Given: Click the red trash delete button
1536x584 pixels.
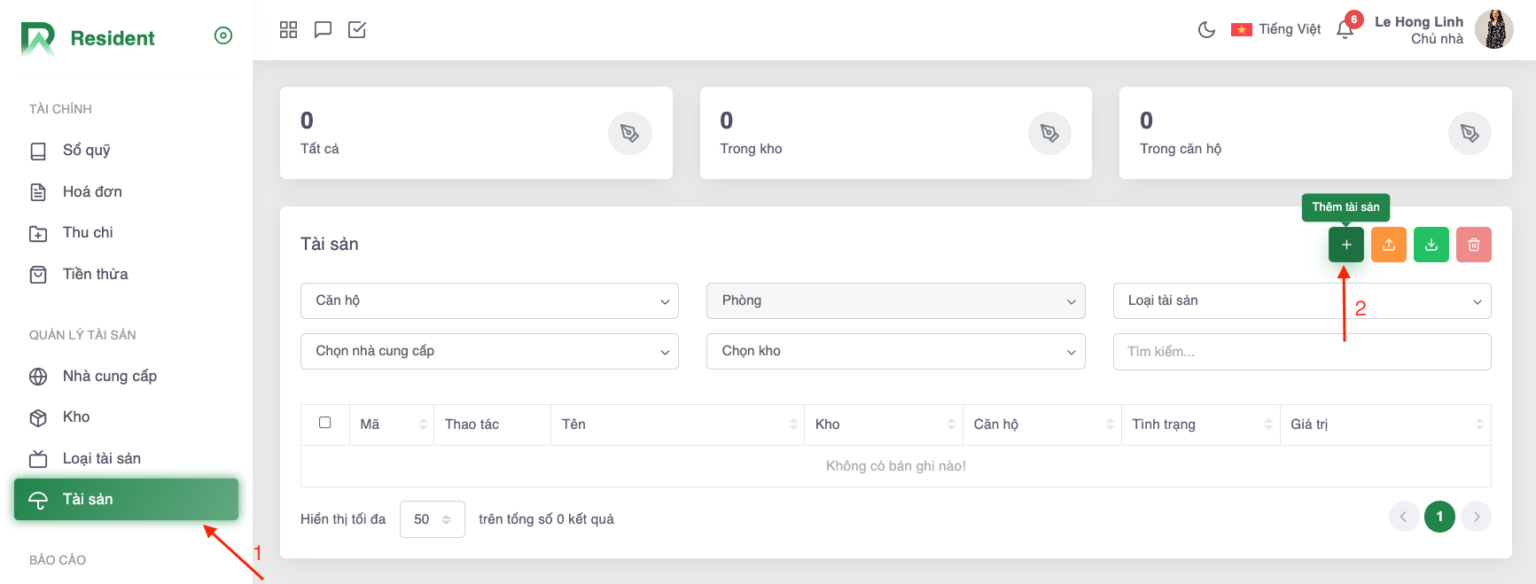Looking at the screenshot, I should pyautogui.click(x=1473, y=245).
